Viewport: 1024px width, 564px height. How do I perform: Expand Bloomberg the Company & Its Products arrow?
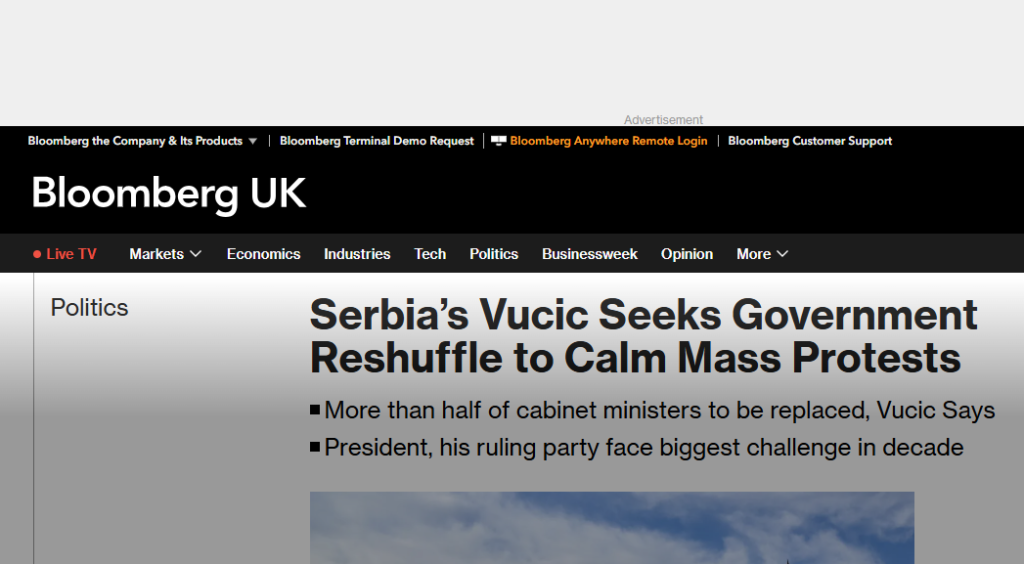[253, 142]
